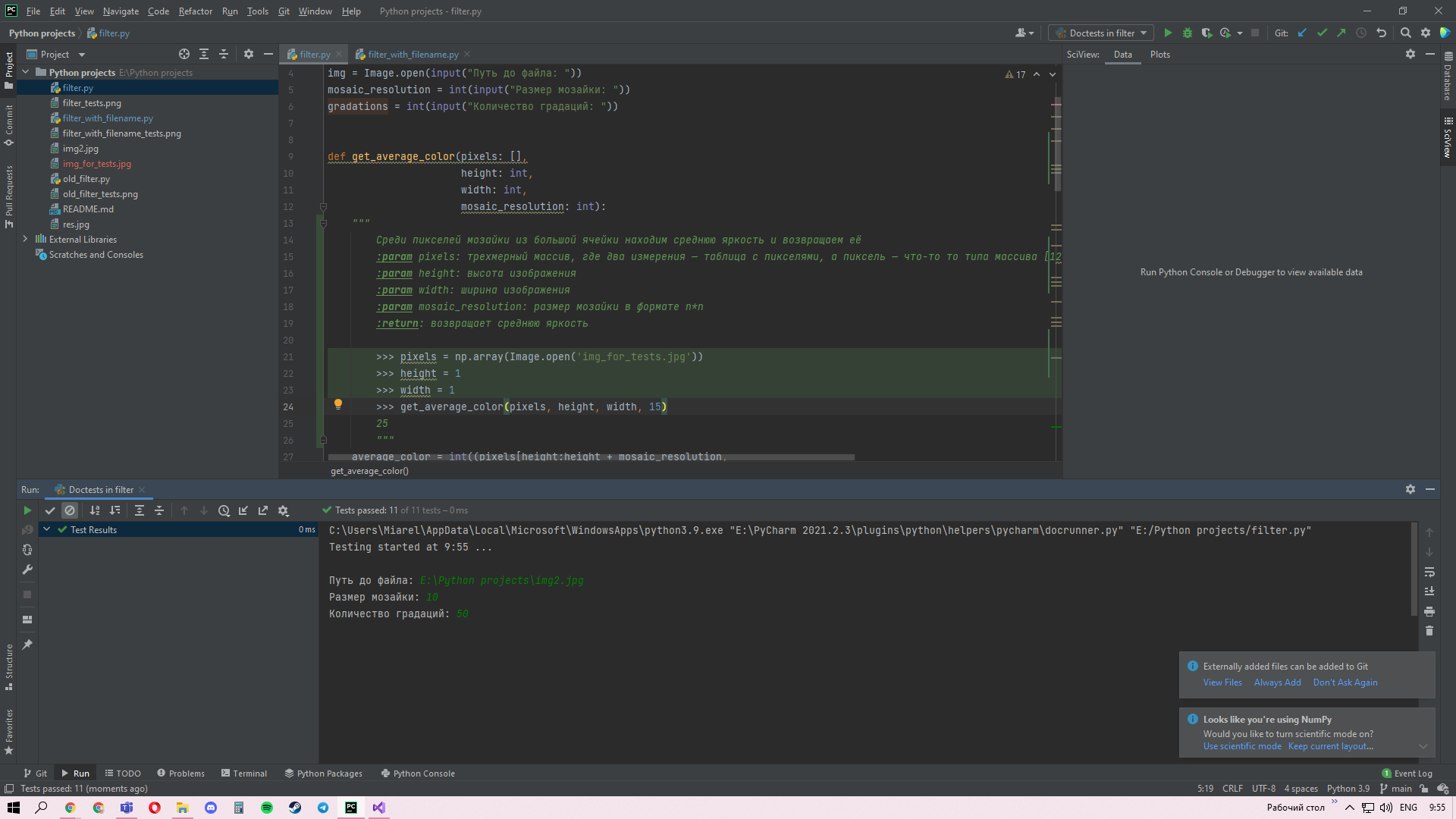This screenshot has width=1456, height=819.
Task: Run the Doctests in filter configuration
Action: [x=1168, y=33]
